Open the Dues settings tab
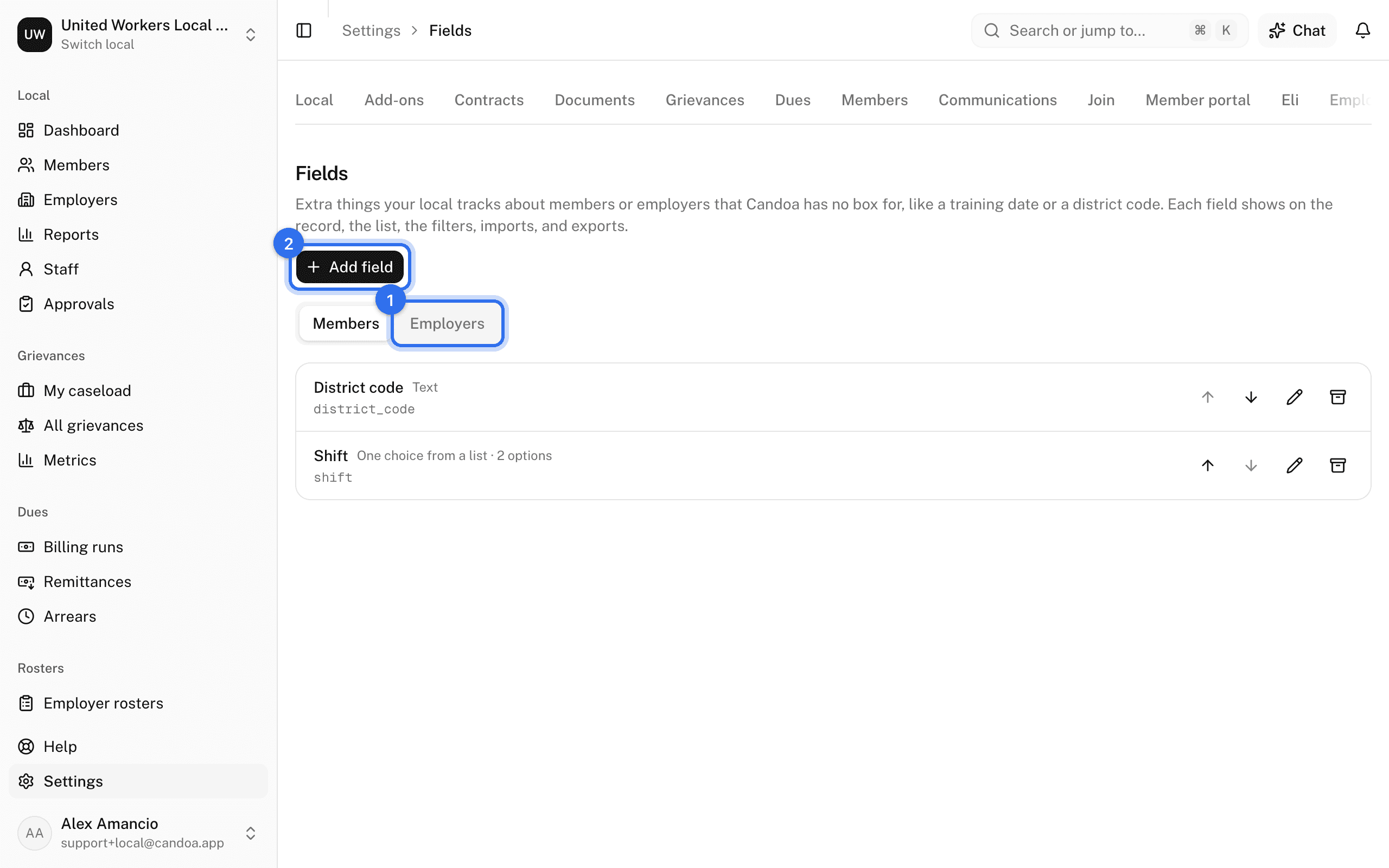Viewport: 1389px width, 868px height. coord(793,100)
